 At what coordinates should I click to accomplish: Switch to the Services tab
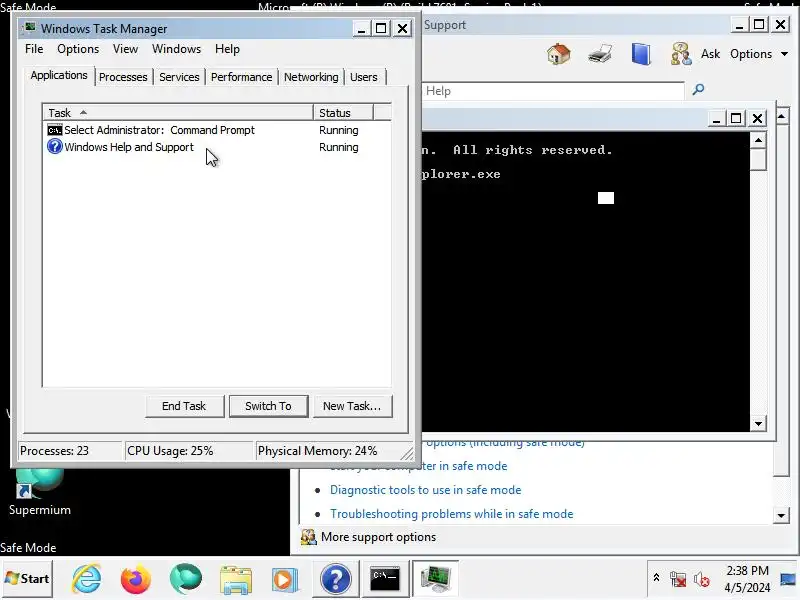(179, 77)
